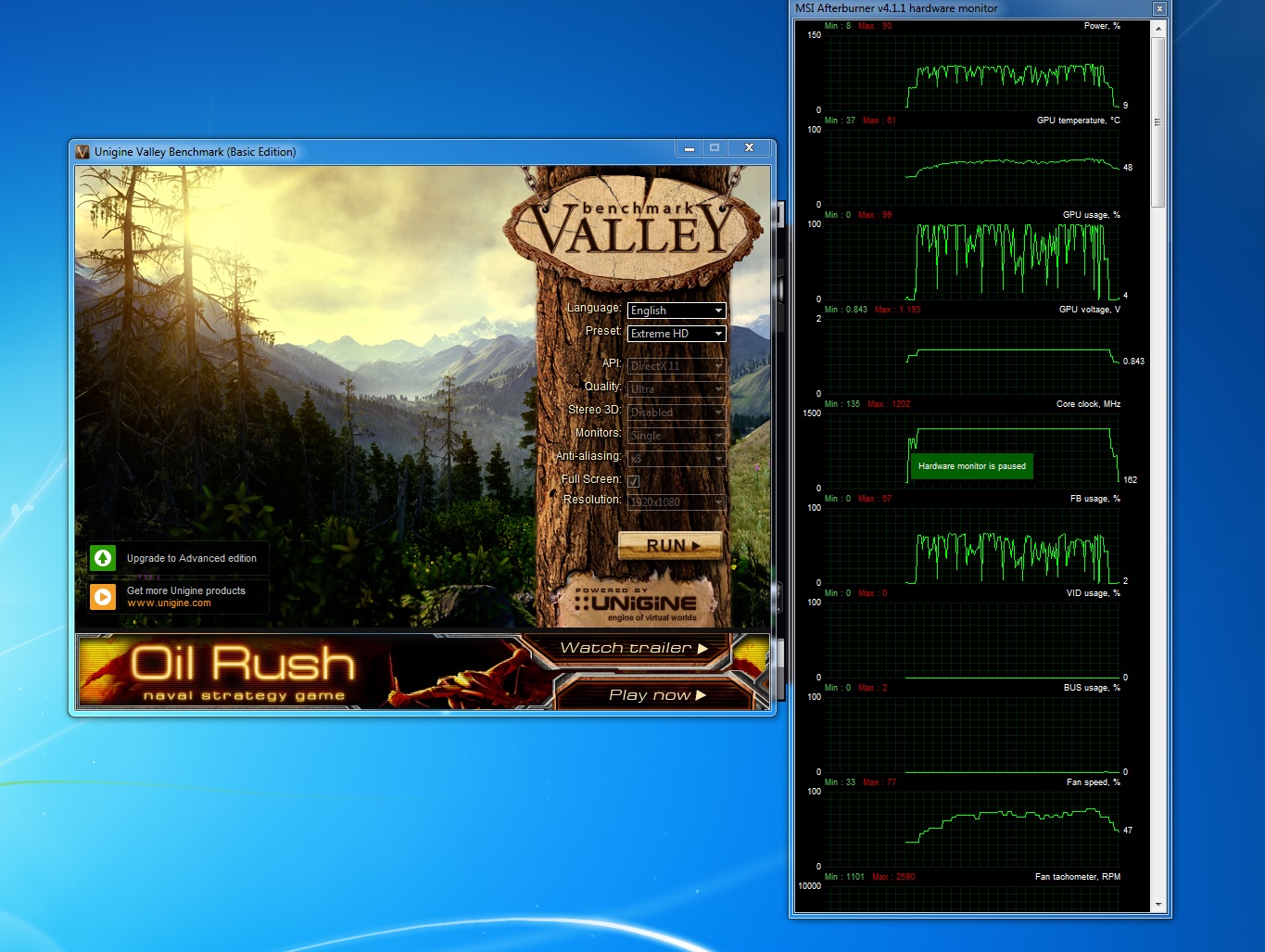Click Get more Unigine products text
The image size is (1265, 952).
(186, 590)
